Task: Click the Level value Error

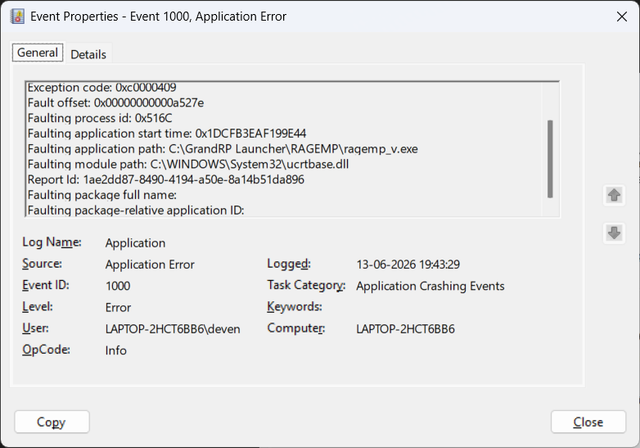Action: point(118,308)
